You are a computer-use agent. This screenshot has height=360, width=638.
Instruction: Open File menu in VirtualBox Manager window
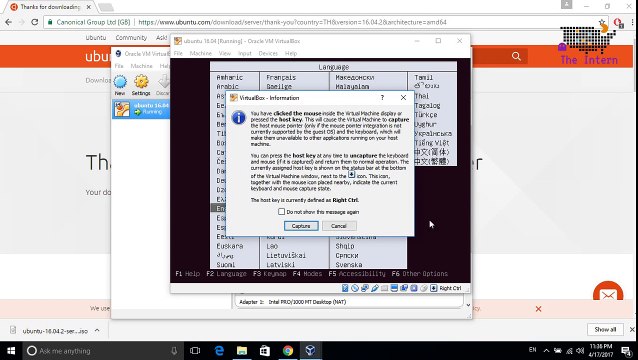[119, 66]
